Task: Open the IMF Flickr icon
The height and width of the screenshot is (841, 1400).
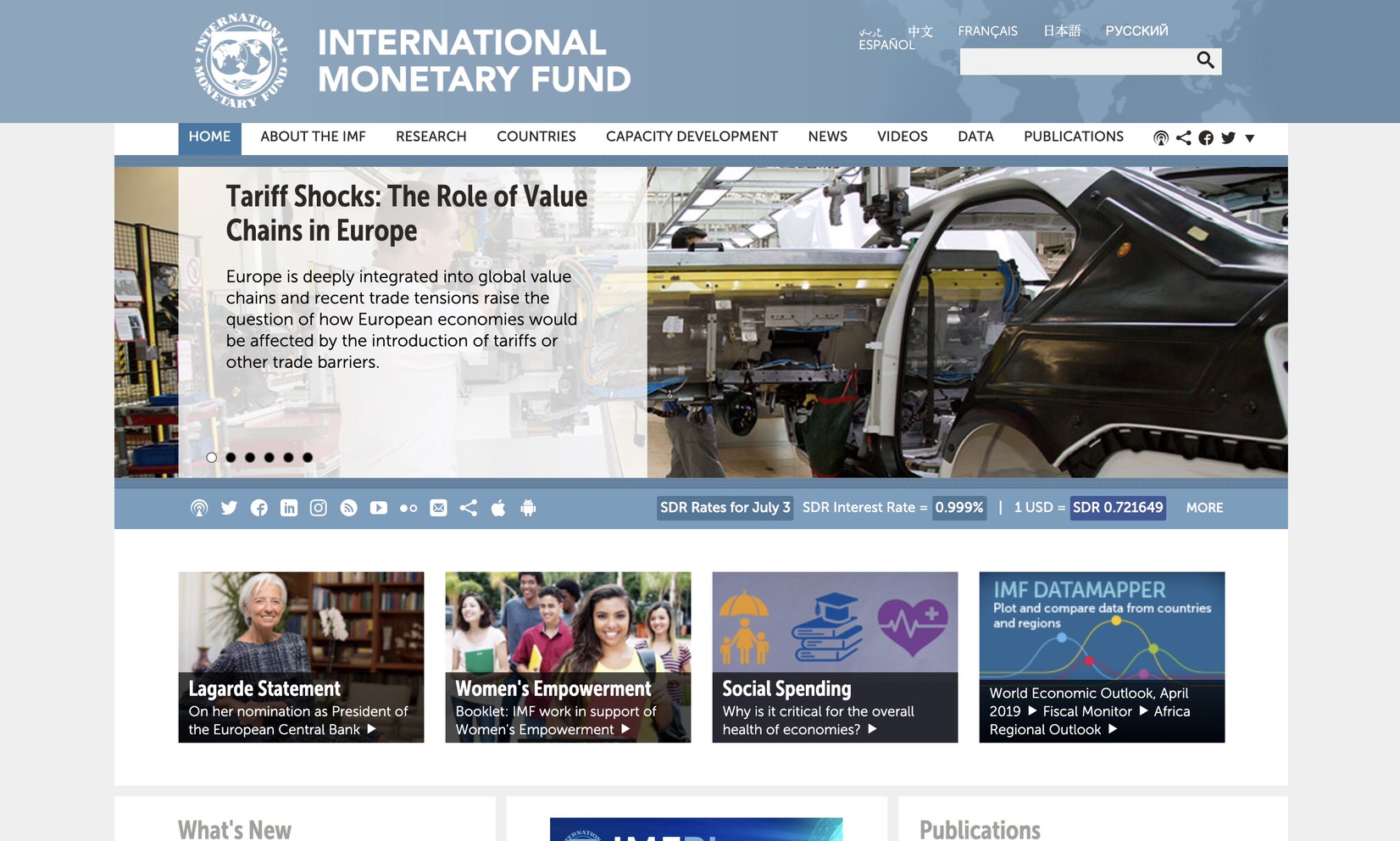Action: [x=408, y=509]
